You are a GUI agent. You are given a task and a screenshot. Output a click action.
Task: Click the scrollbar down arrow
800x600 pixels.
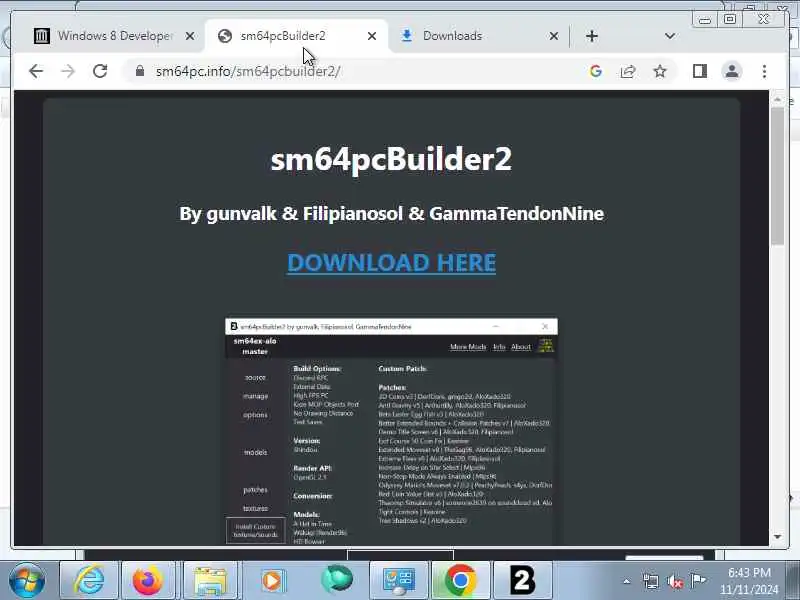[777, 537]
